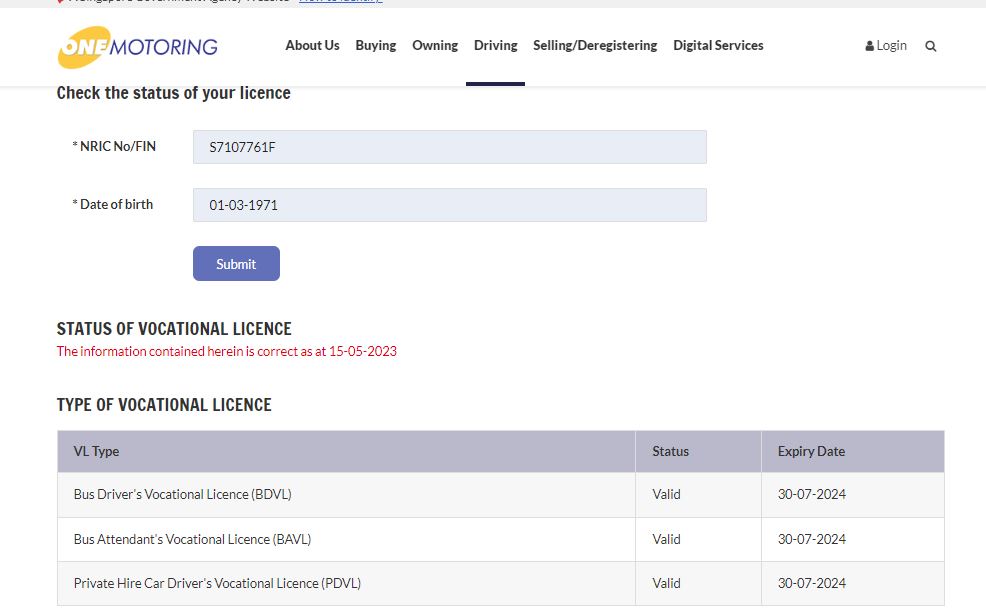Viewport: 986px width, 610px height.
Task: Focus the NRIC No/FIN input field
Action: point(449,147)
